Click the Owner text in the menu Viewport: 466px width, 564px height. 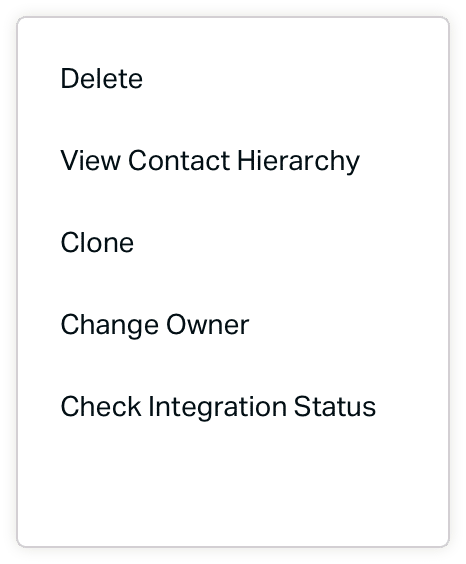(207, 325)
